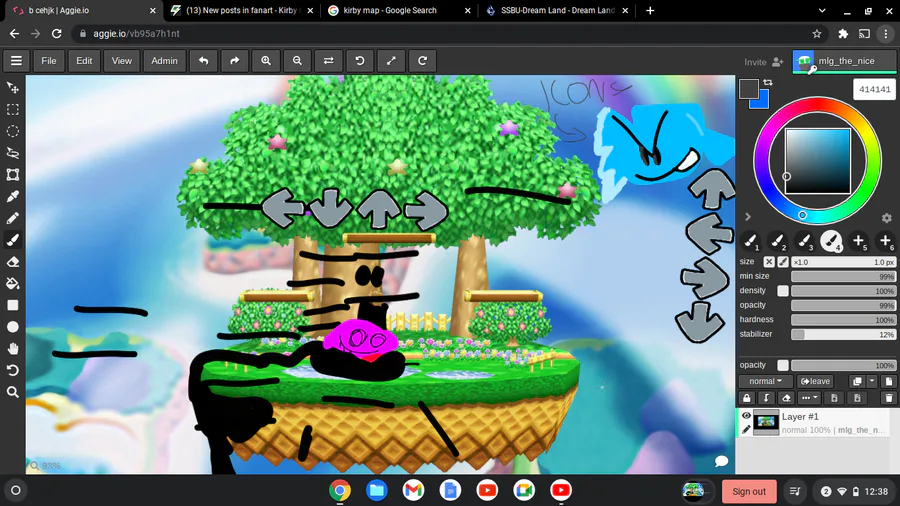The image size is (900, 506).
Task: Click the redo arrow button
Action: click(235, 61)
